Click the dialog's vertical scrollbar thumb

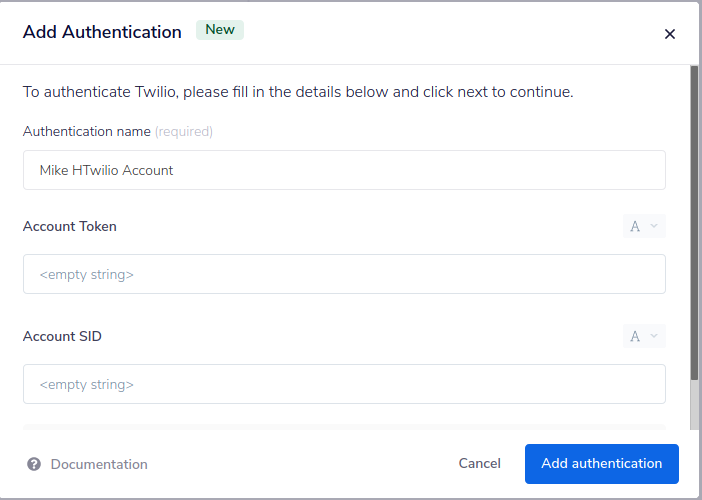(x=694, y=220)
